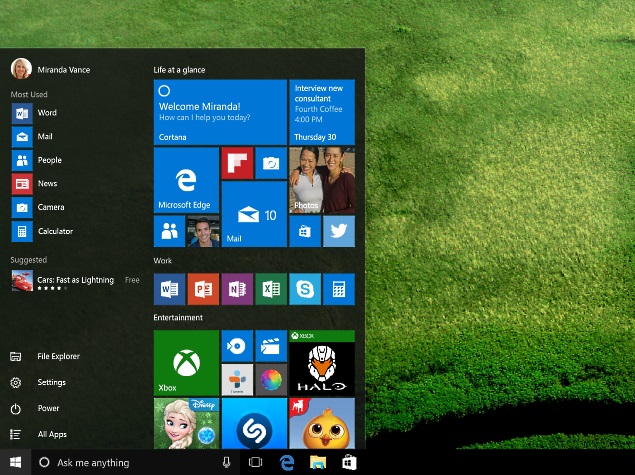Viewport: 635px width, 475px height.
Task: Open the Halo game tile
Action: [x=322, y=361]
